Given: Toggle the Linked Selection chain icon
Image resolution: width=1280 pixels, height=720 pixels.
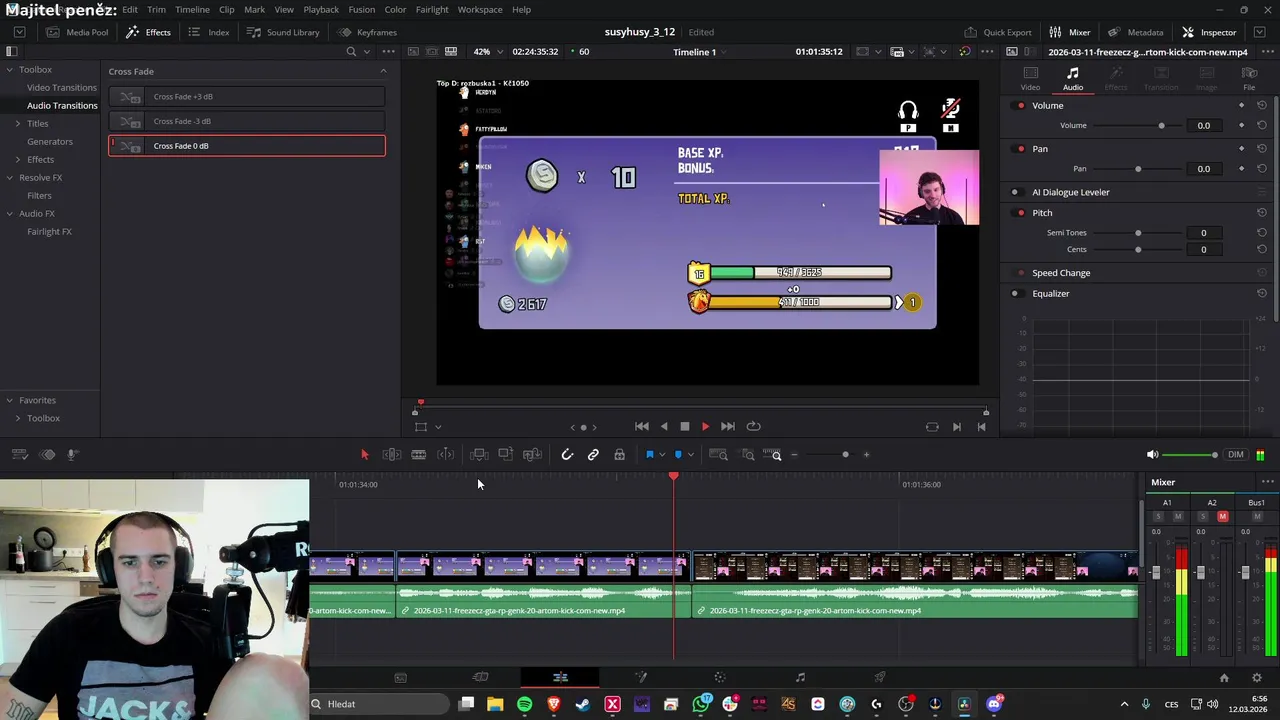Looking at the screenshot, I should (x=593, y=455).
